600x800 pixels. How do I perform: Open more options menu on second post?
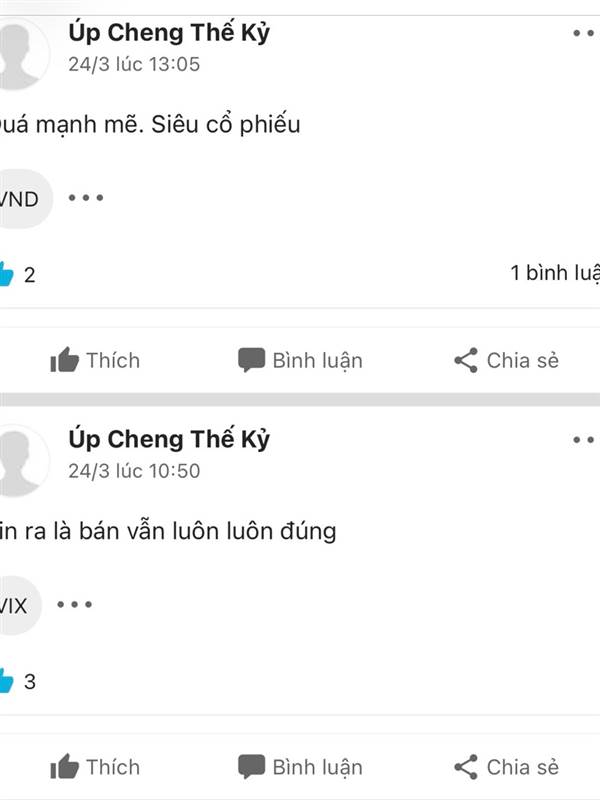[584, 439]
